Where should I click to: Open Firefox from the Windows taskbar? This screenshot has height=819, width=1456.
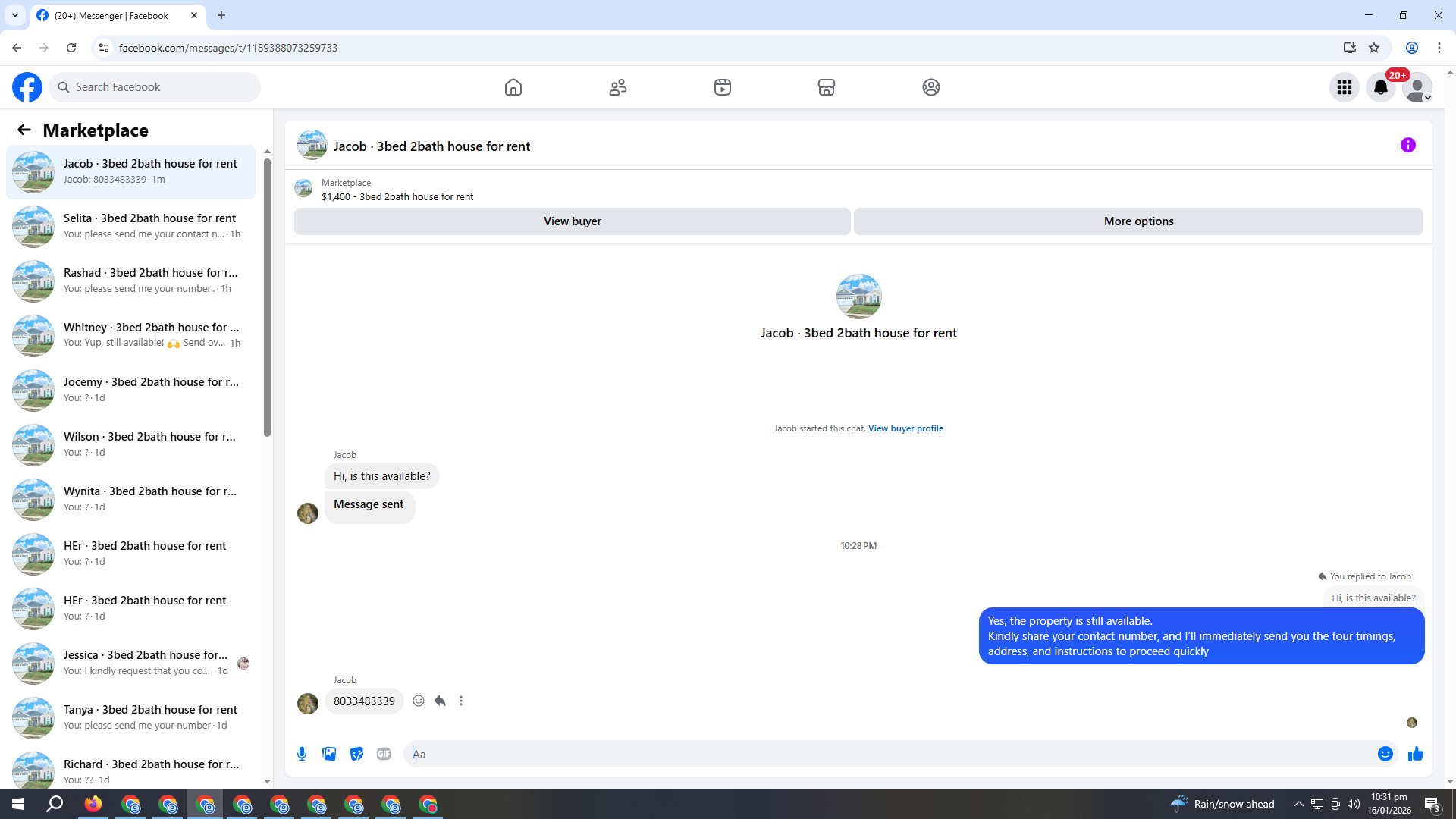(93, 804)
